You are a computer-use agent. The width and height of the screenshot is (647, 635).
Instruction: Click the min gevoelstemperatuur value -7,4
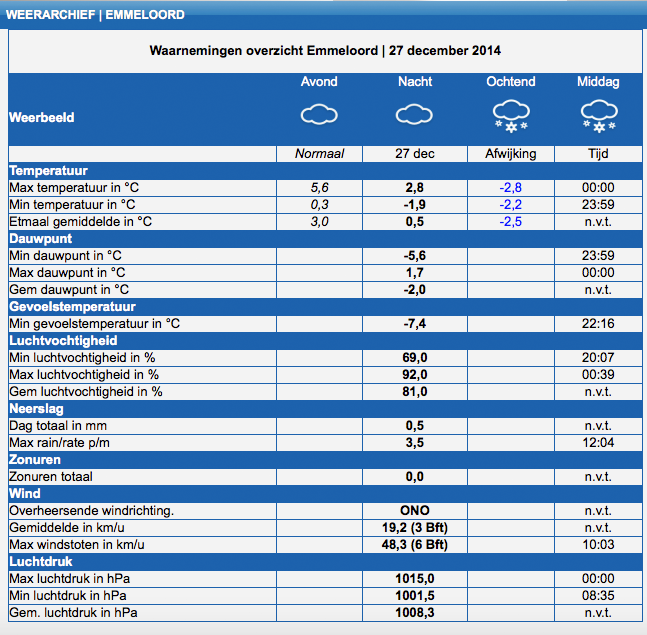coord(415,323)
